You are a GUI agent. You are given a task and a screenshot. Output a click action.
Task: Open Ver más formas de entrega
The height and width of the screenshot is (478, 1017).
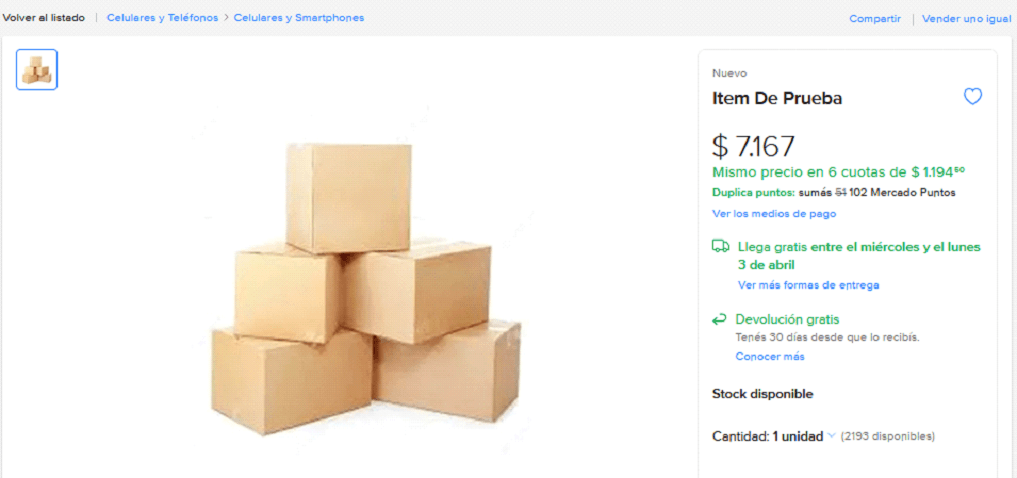808,285
